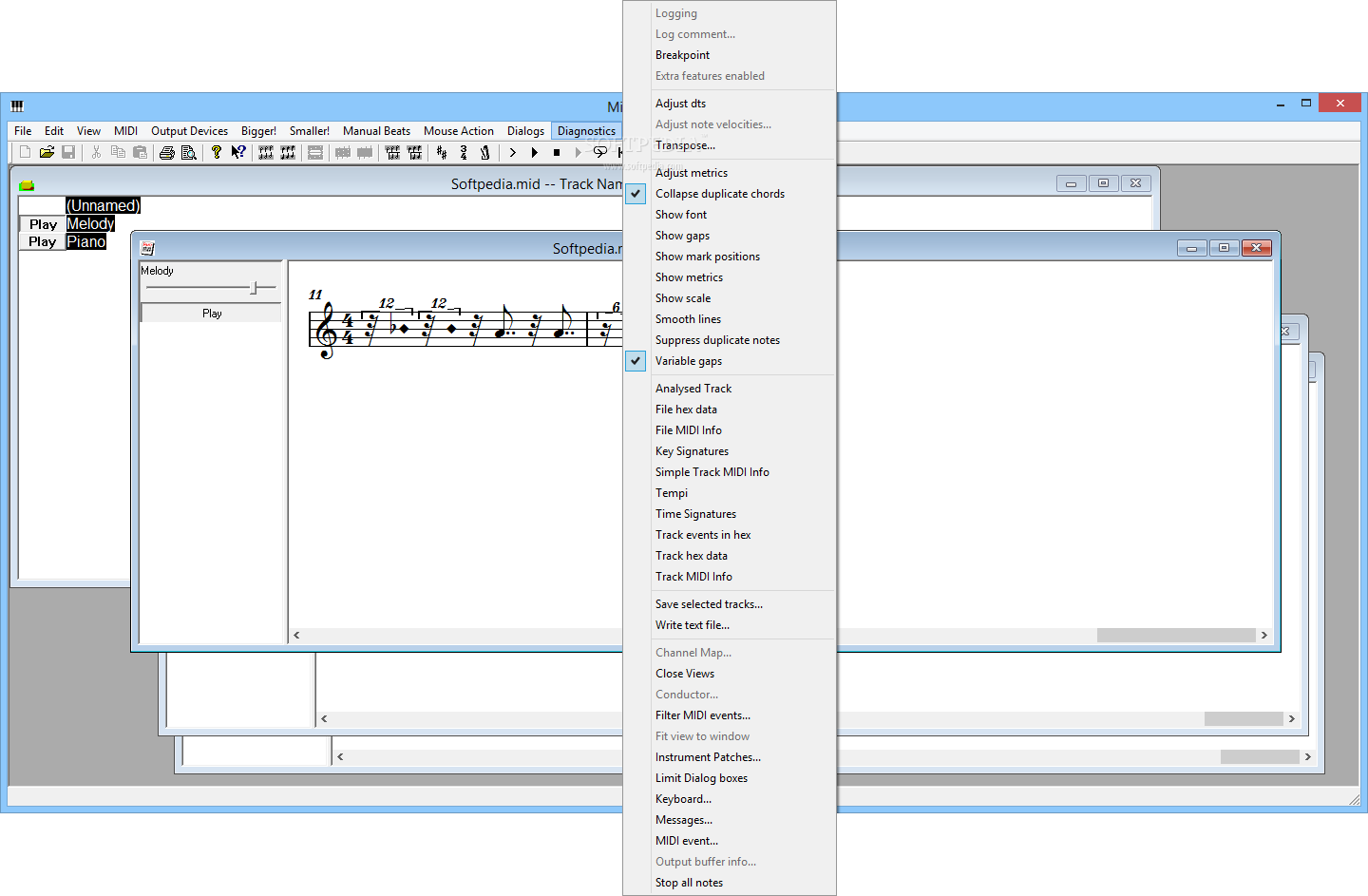Click the Save floppy disk icon

68,152
